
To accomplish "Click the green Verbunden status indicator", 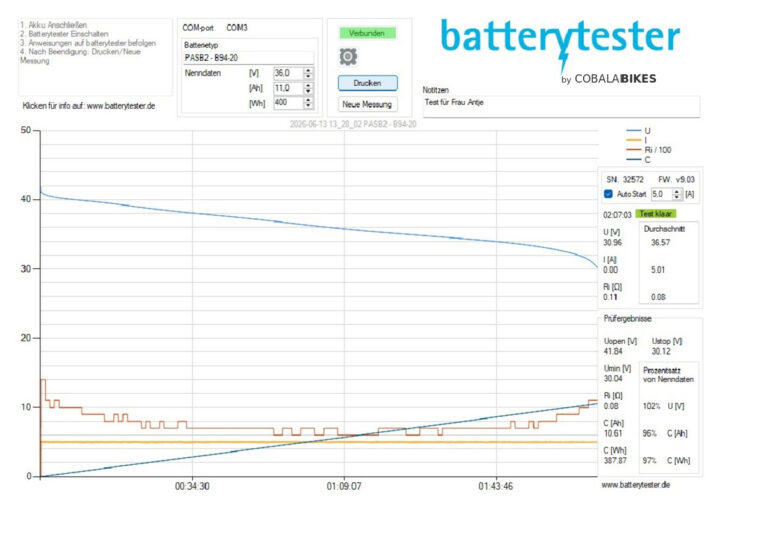I will point(367,33).
